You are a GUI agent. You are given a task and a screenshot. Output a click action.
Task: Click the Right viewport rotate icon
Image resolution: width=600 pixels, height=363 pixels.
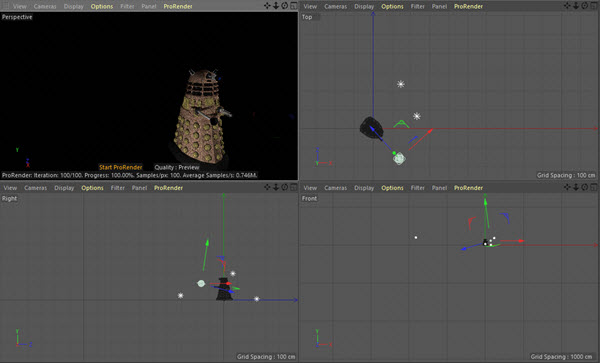285,187
